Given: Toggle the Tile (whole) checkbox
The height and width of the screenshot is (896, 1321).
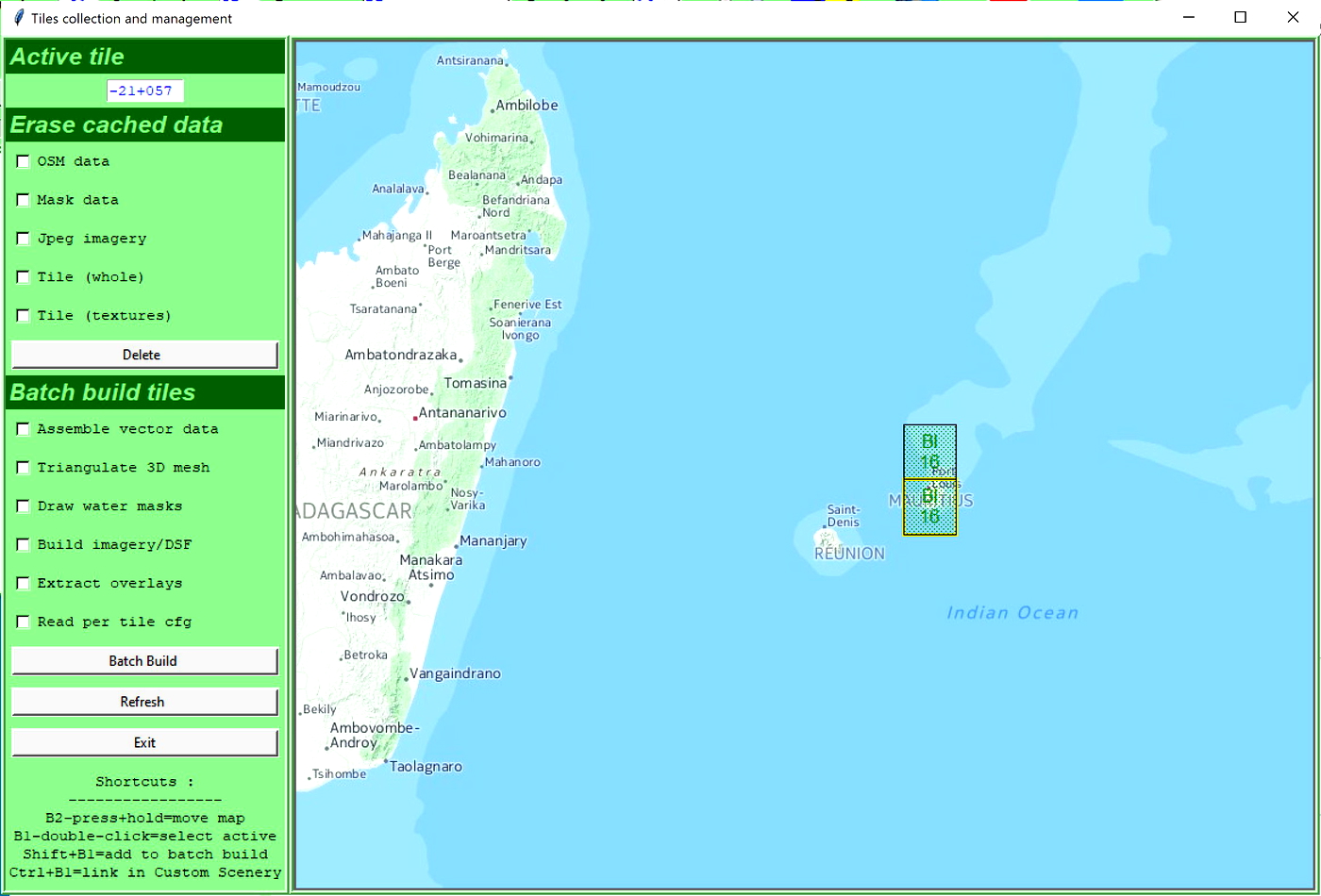Looking at the screenshot, I should tap(24, 277).
